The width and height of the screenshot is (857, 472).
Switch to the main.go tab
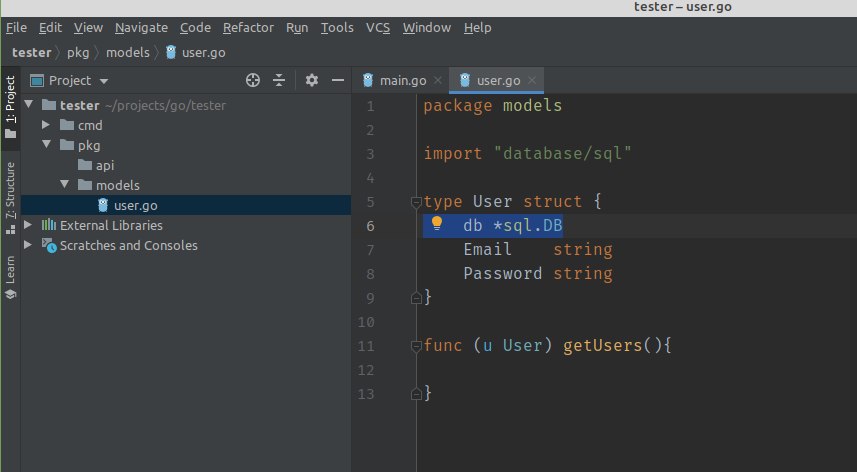pyautogui.click(x=398, y=80)
